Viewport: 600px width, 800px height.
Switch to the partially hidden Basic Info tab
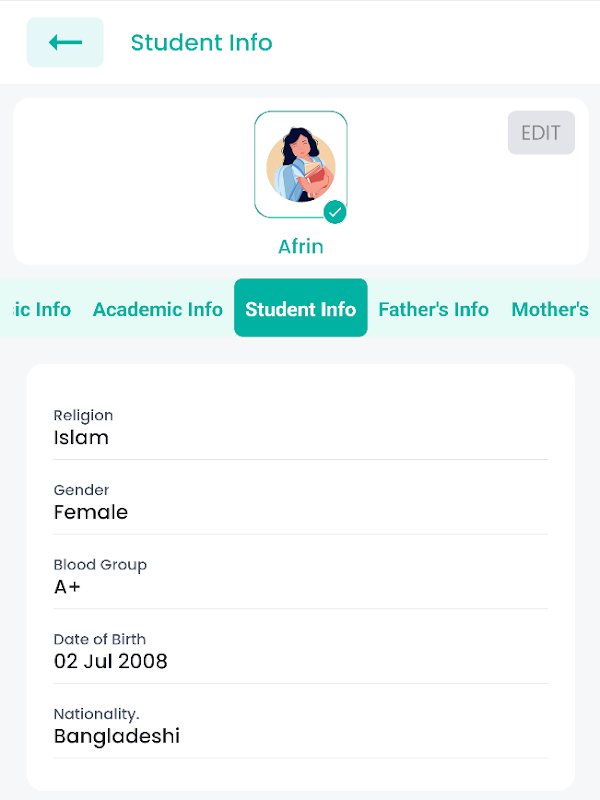click(38, 309)
